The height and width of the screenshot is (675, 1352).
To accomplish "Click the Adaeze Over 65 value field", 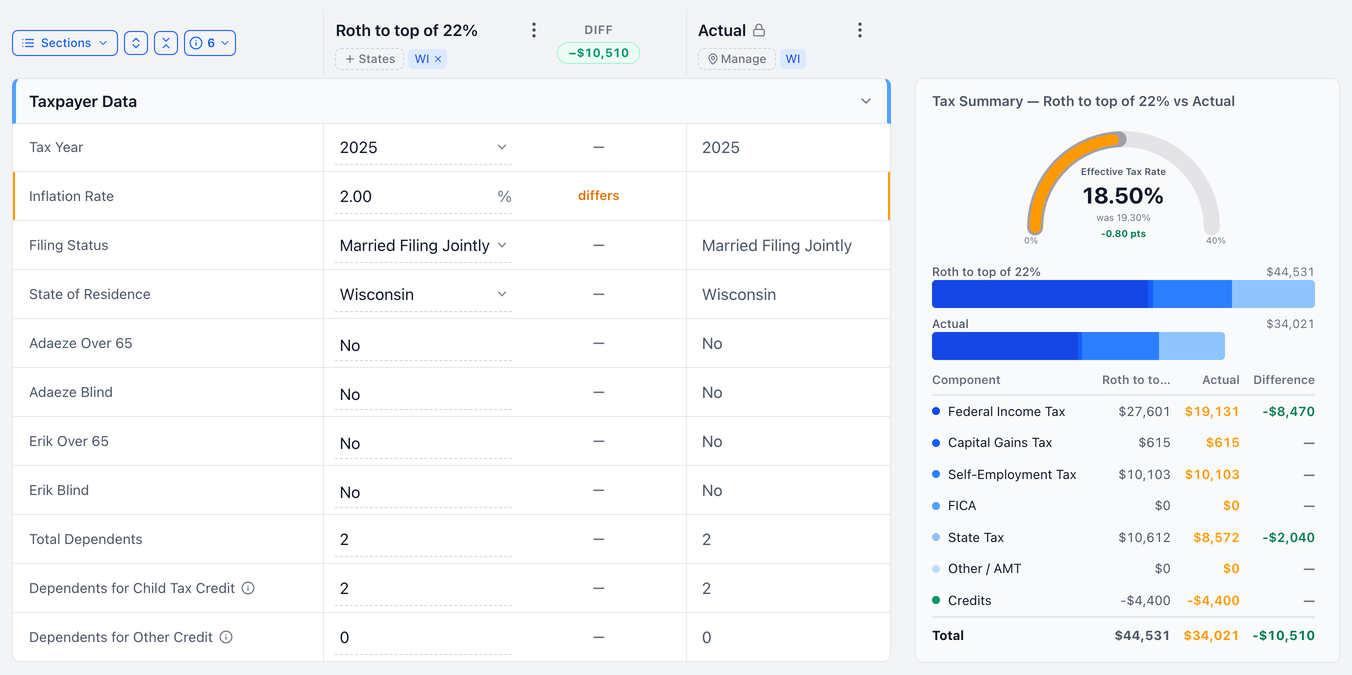I will (423, 345).
